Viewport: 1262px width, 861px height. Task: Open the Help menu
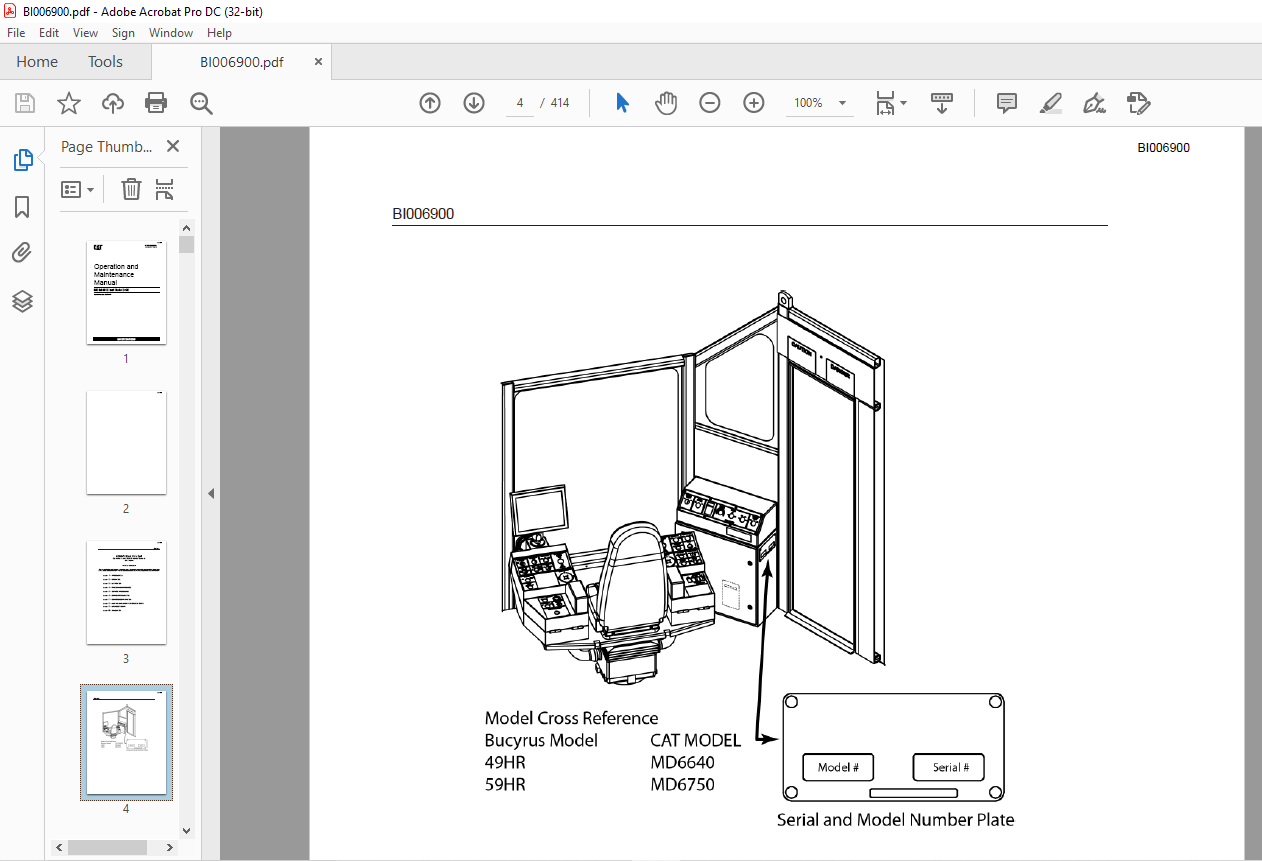click(x=219, y=33)
